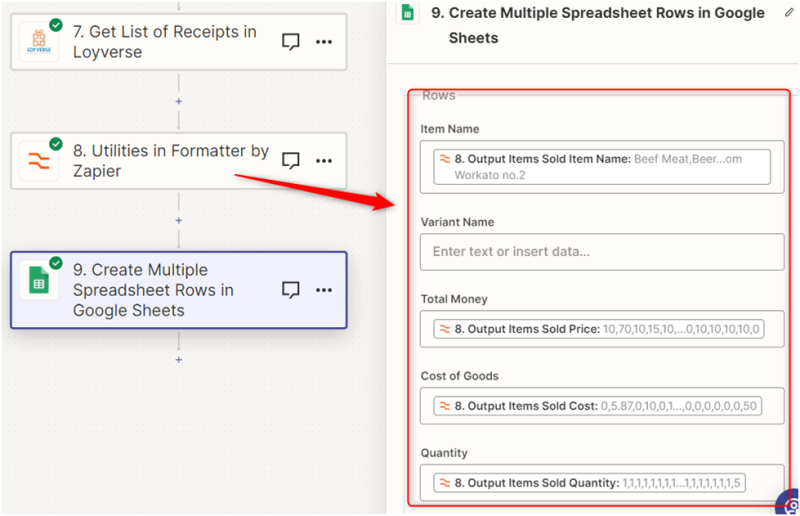Open comments on the Create Multiple Spreadsheet Rows step

pyautogui.click(x=291, y=290)
